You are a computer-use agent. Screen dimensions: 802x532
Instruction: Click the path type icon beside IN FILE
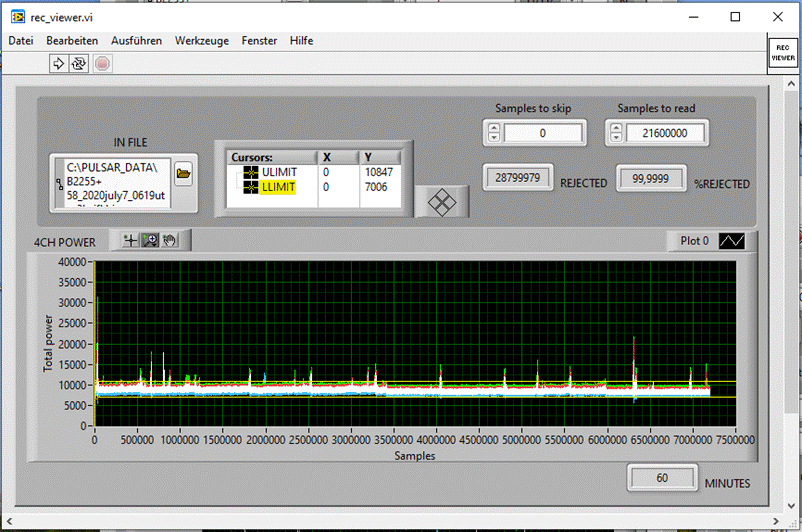(59, 183)
